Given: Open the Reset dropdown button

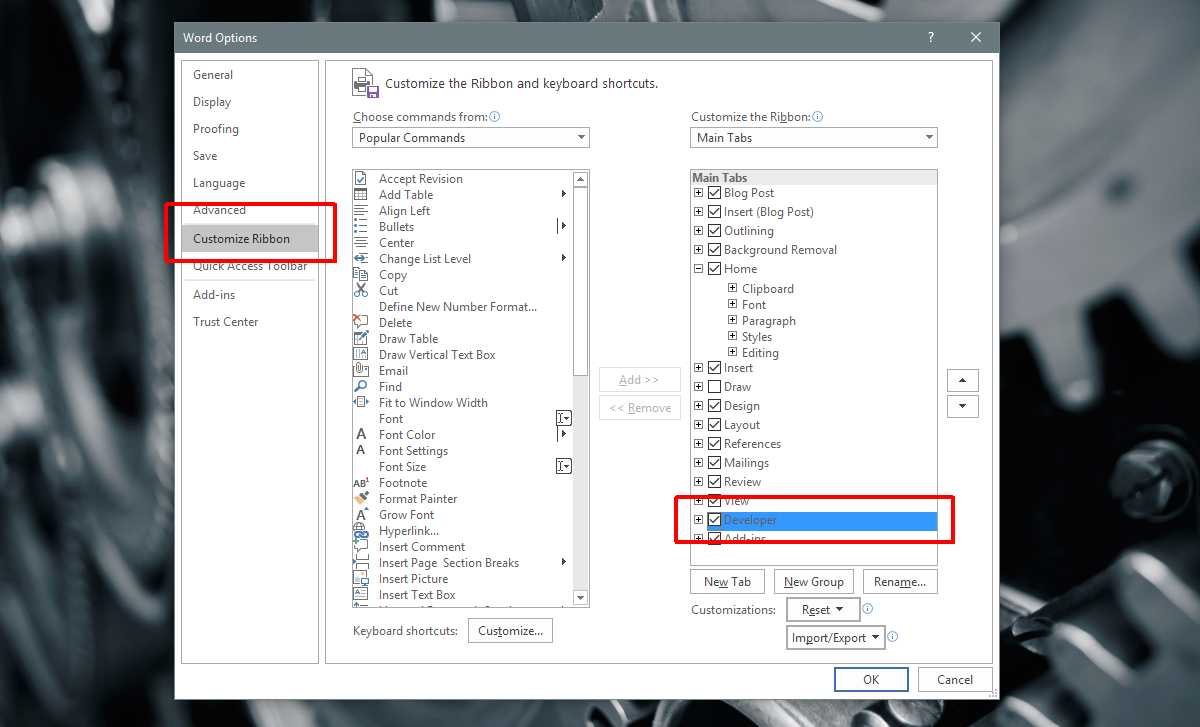Looking at the screenshot, I should [823, 609].
